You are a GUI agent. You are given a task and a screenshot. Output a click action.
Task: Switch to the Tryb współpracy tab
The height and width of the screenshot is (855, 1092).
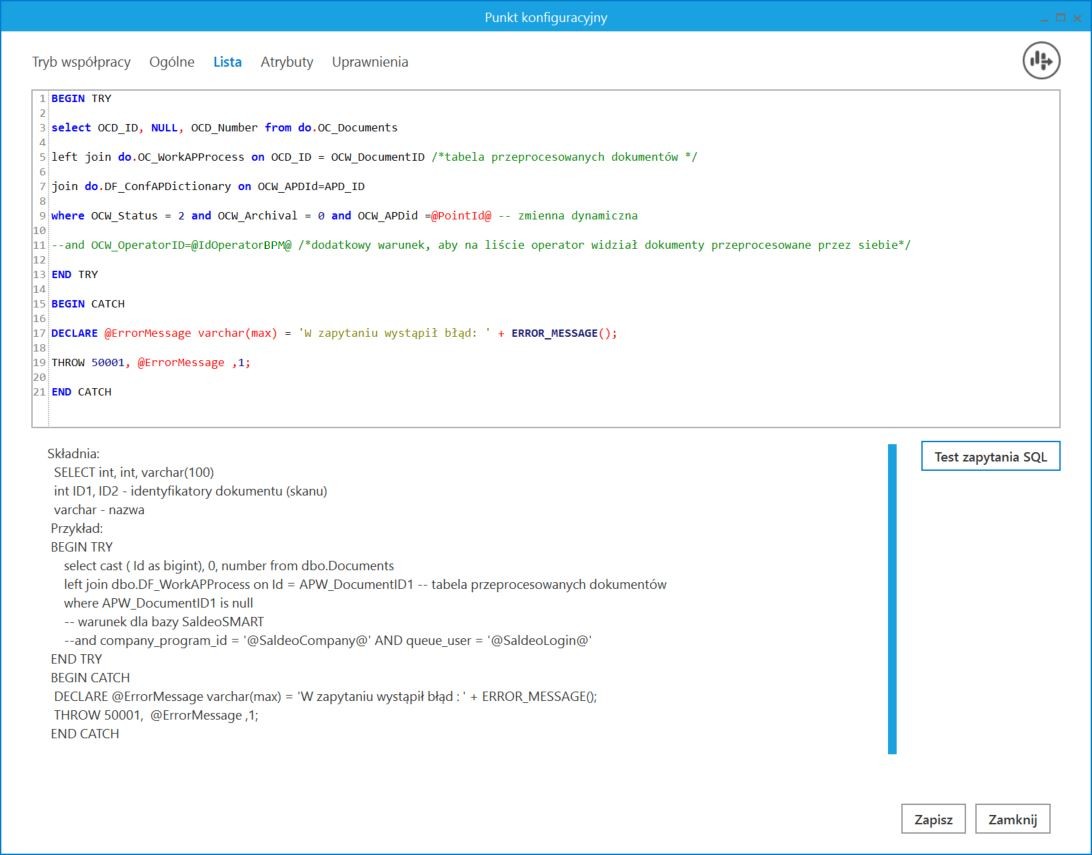click(81, 62)
